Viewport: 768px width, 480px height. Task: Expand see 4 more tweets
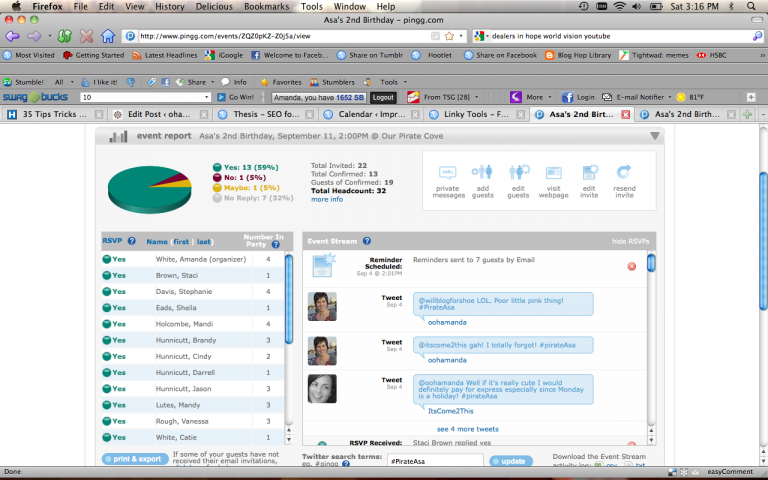click(467, 428)
